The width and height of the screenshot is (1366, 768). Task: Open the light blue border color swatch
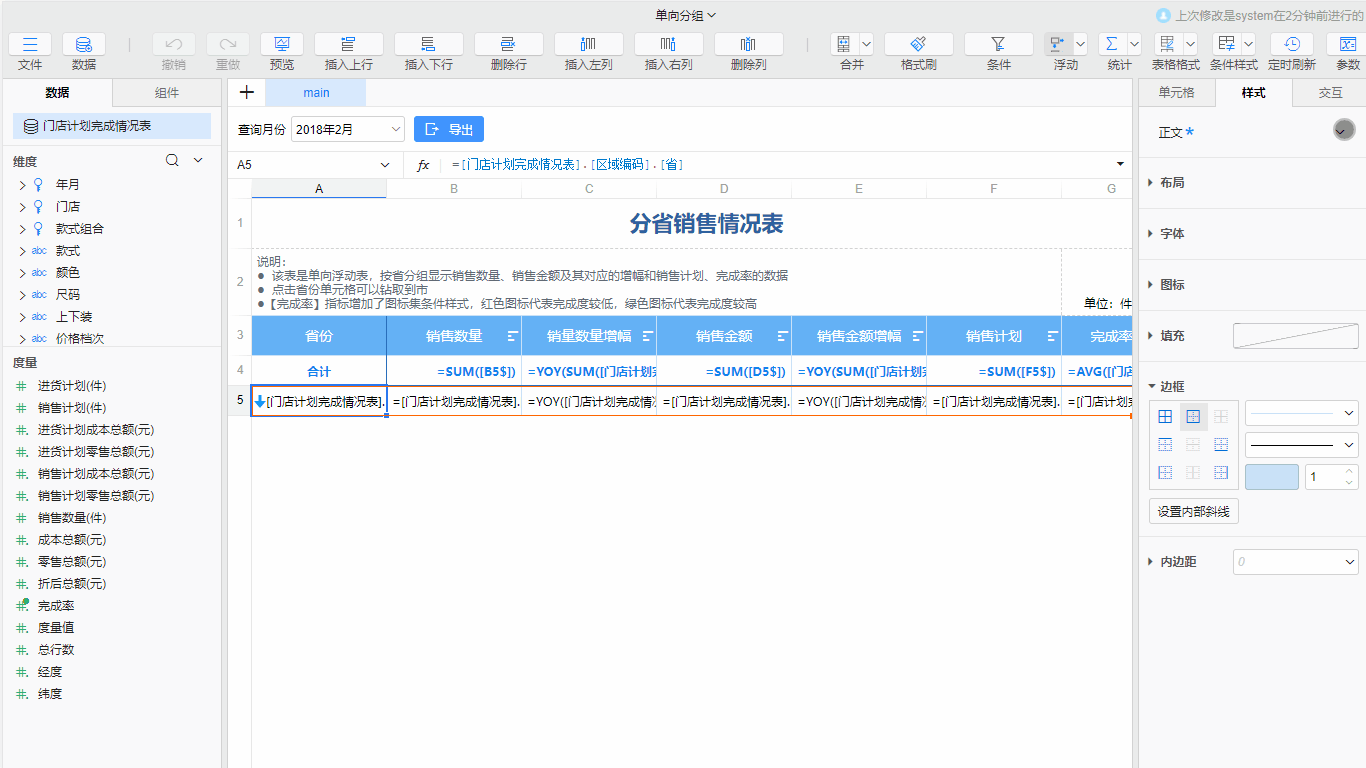point(1271,477)
